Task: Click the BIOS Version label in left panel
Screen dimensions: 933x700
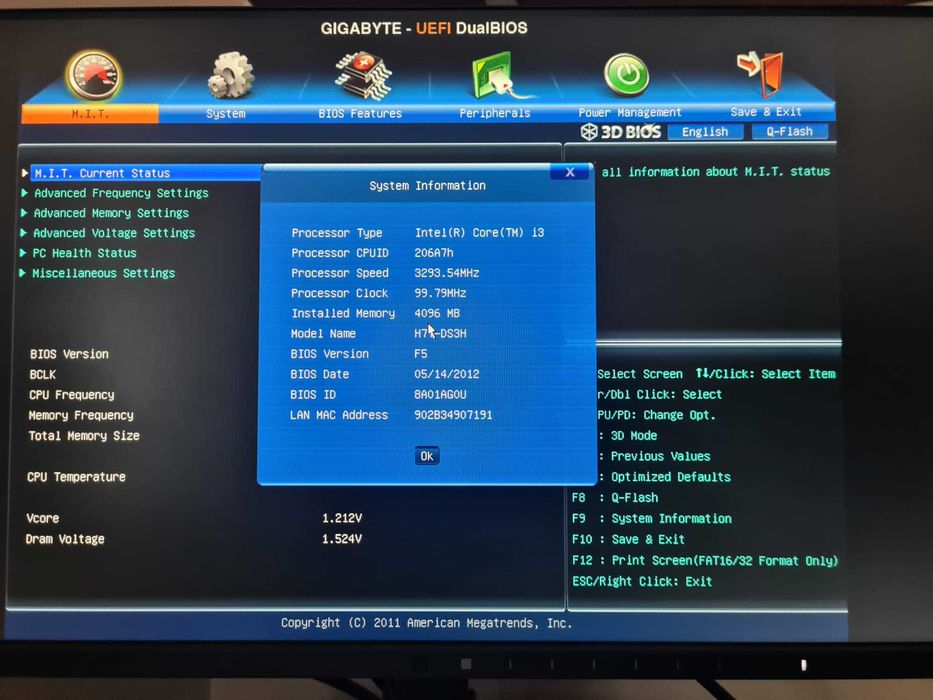Action: coord(69,354)
